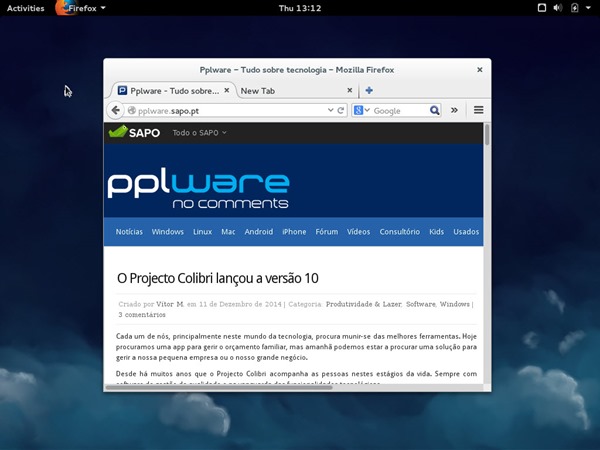Image resolution: width=600 pixels, height=450 pixels.
Task: Click the vertical scrollbar thumb
Action: point(487,135)
